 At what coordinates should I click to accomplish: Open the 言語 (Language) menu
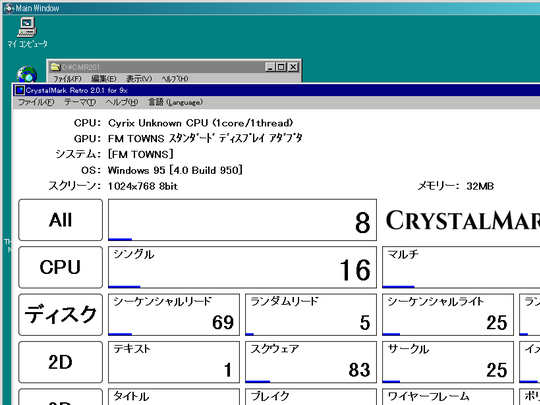point(175,102)
